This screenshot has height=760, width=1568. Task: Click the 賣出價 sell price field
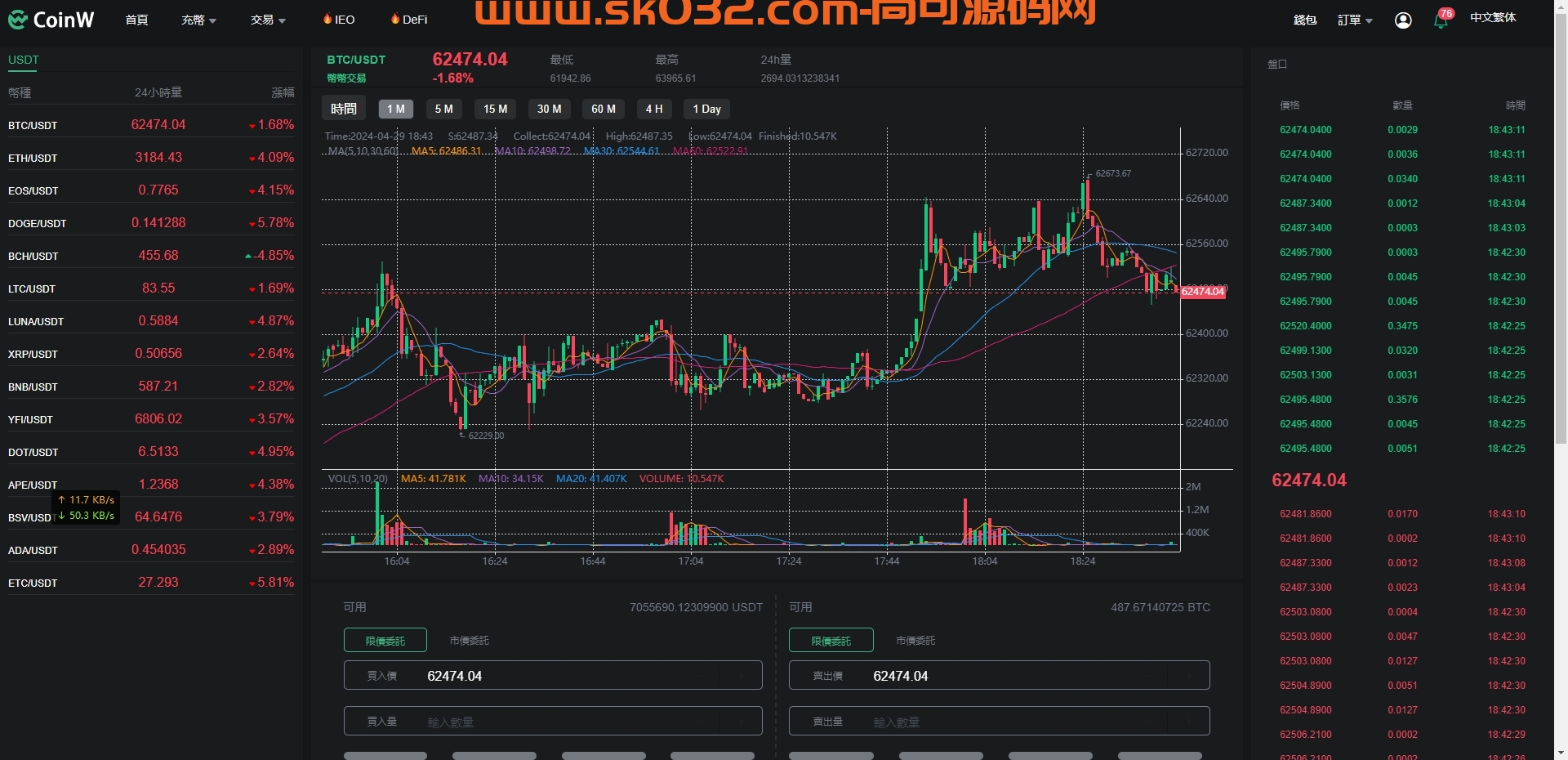tap(1000, 676)
